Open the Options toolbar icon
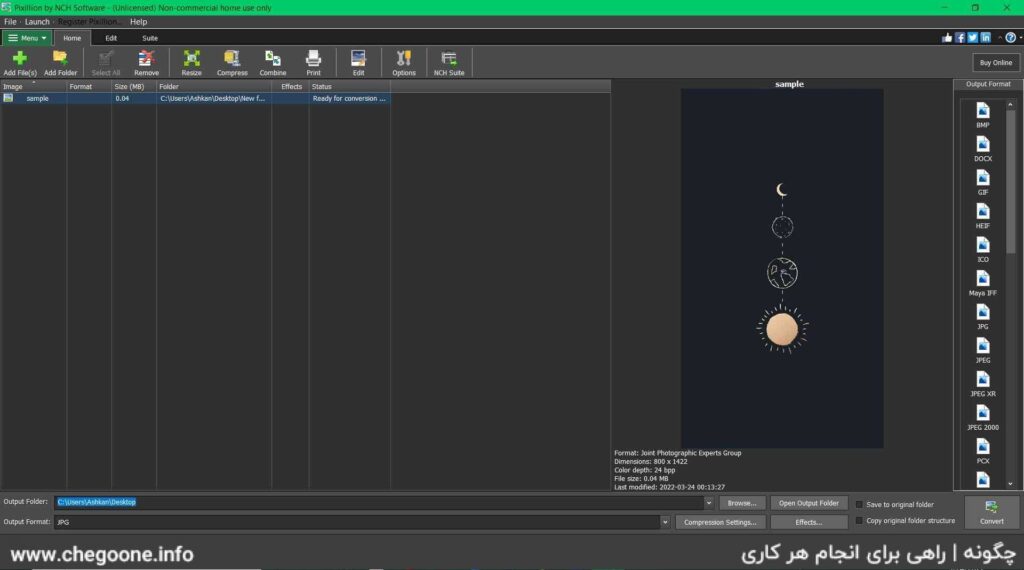Screen dimensions: 1024x570 (x=404, y=63)
